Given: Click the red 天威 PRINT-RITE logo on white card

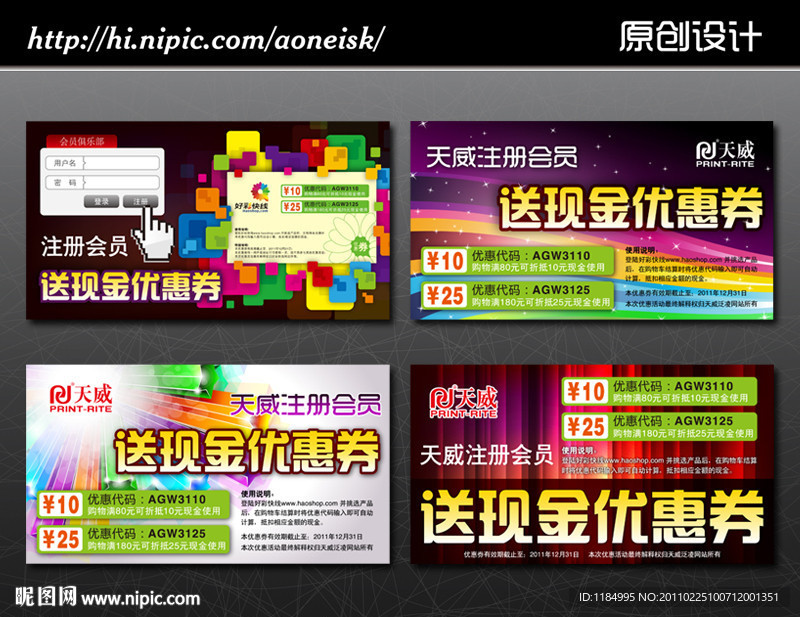Looking at the screenshot, I should coord(81,398).
